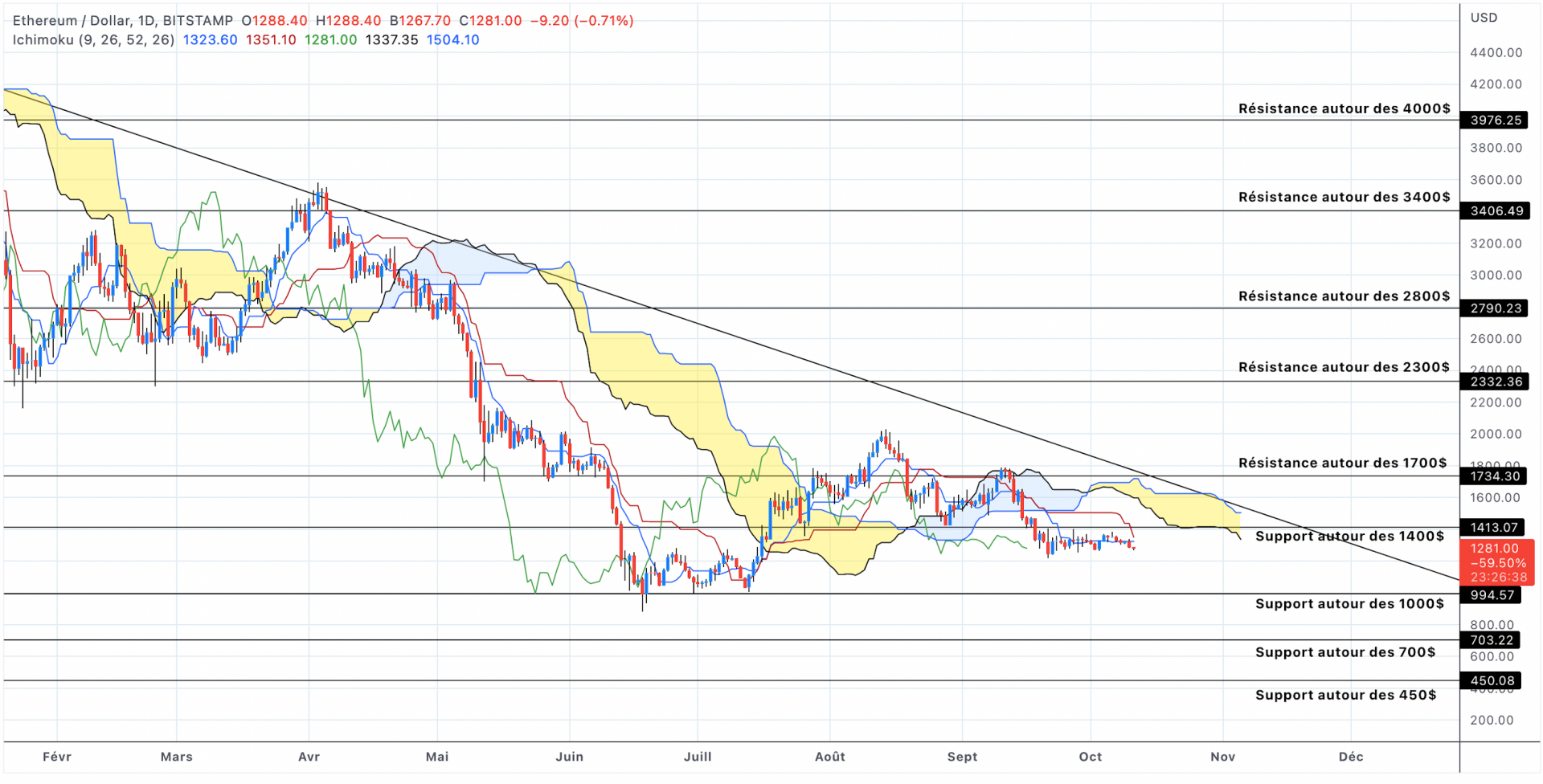The image size is (1543, 784).
Task: Click the Juin label on time axis
Action: (x=569, y=757)
